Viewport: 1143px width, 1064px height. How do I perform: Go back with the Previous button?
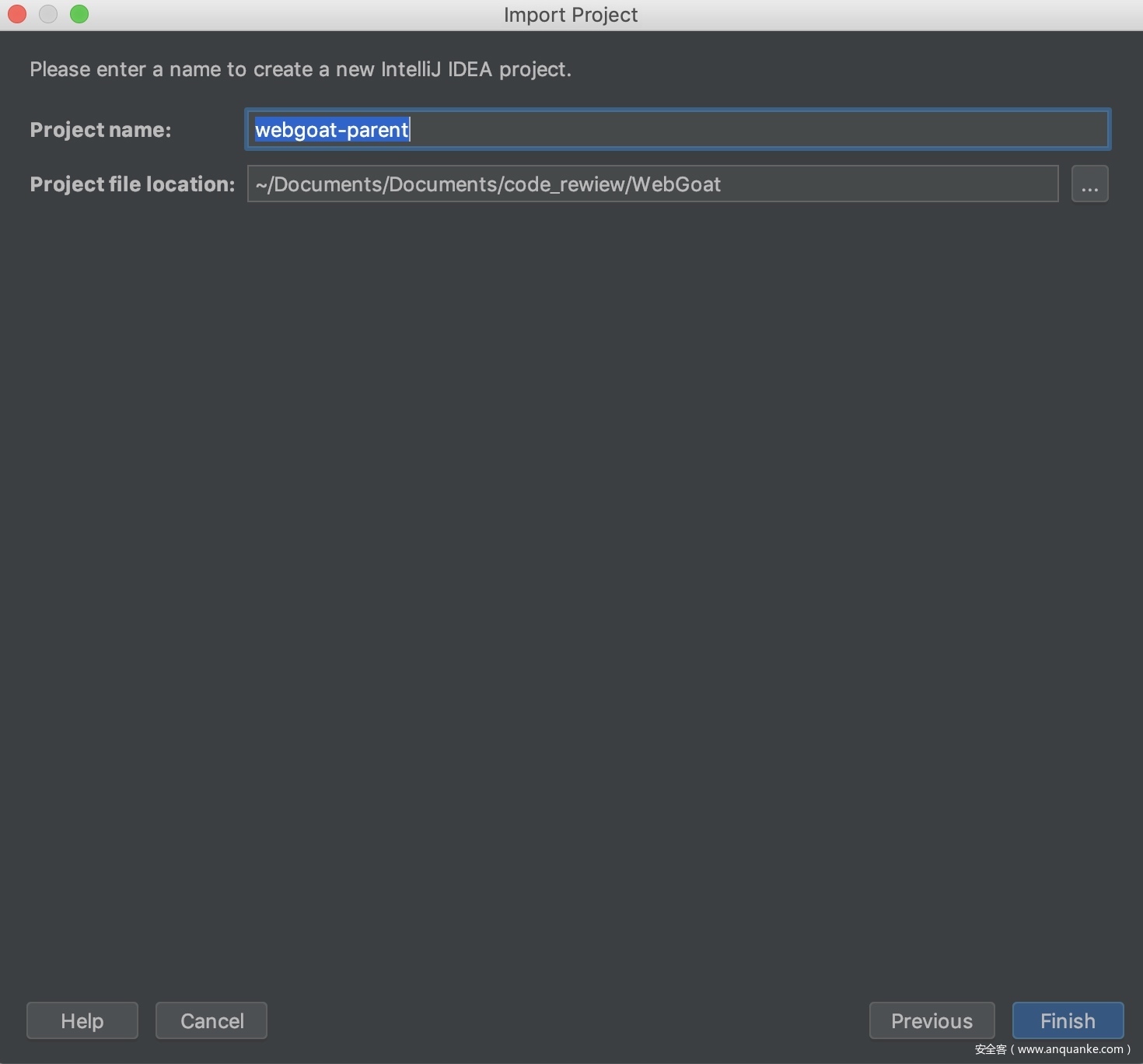click(x=932, y=1020)
